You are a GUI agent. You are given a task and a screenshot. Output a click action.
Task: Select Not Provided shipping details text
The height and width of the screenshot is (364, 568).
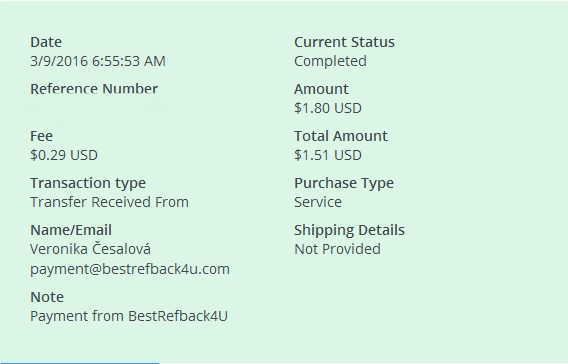pos(337,249)
